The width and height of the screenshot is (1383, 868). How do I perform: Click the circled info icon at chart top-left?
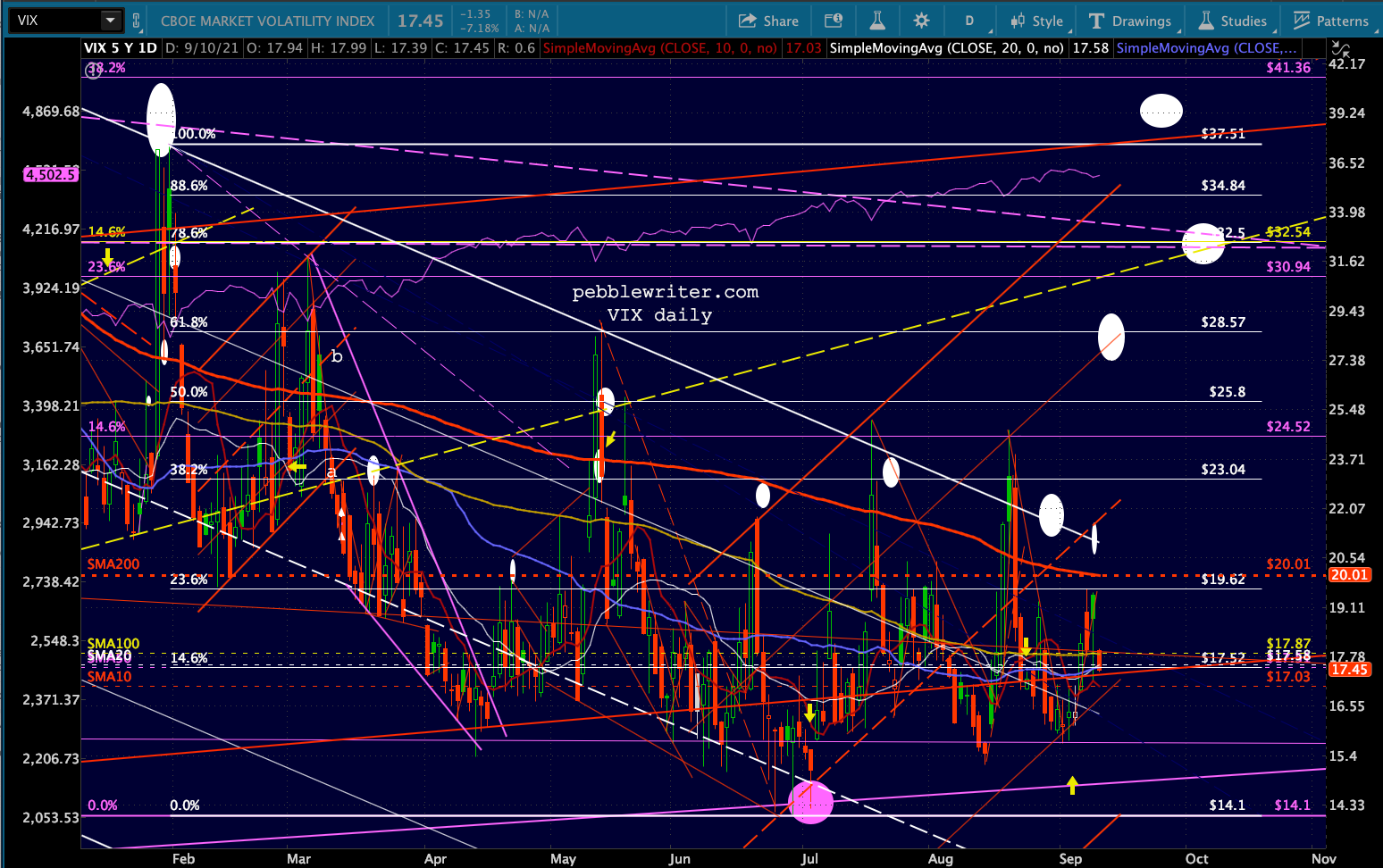(x=93, y=68)
